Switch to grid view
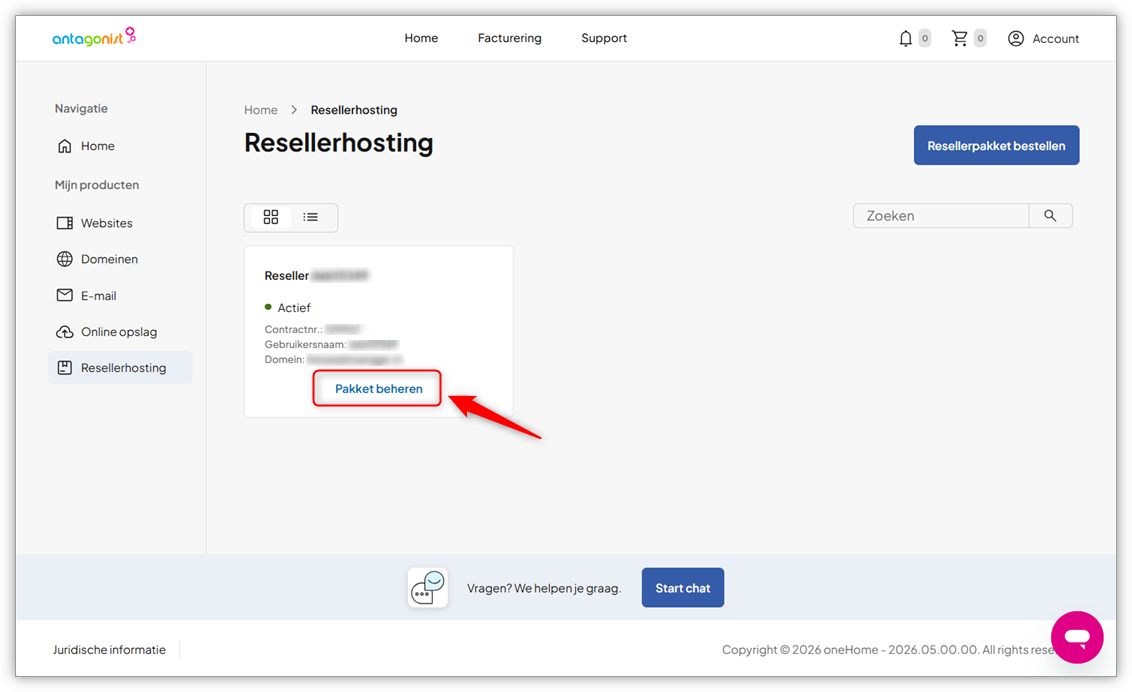The width and height of the screenshot is (1132, 692). pyautogui.click(x=271, y=217)
